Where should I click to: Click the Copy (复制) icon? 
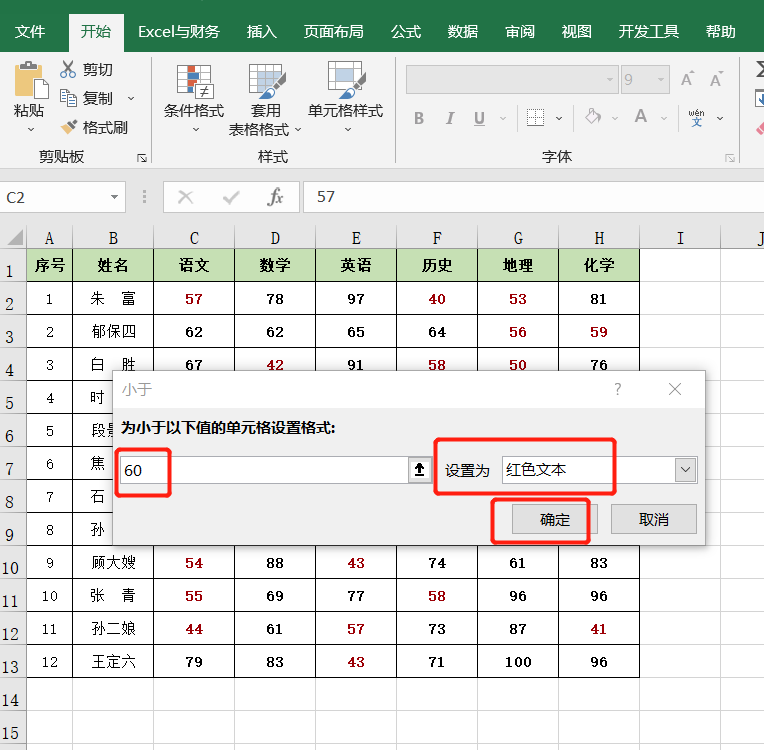point(68,98)
